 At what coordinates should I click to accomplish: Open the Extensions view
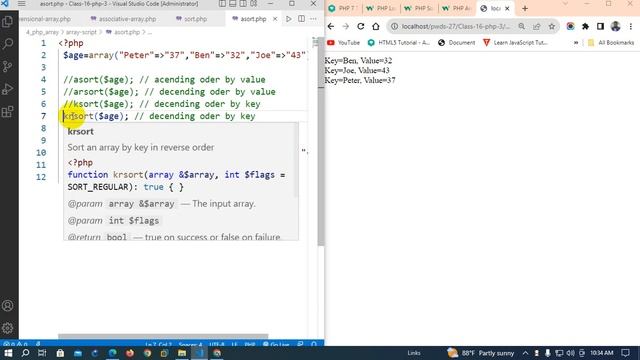(x=7, y=111)
